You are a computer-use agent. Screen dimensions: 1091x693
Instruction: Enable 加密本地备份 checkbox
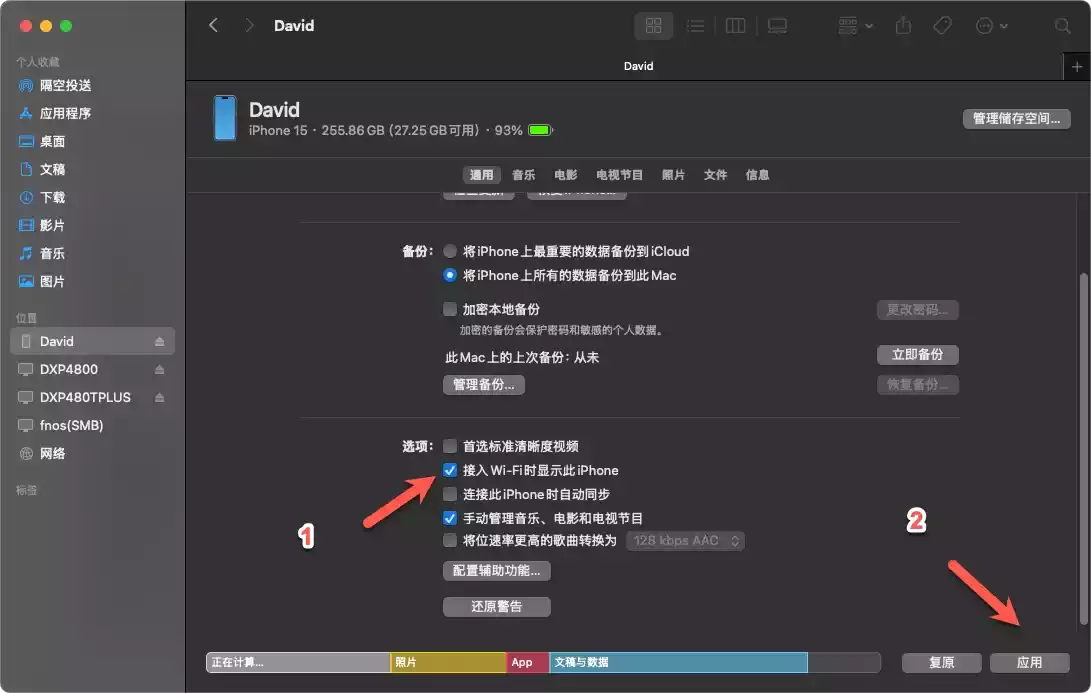tap(450, 309)
